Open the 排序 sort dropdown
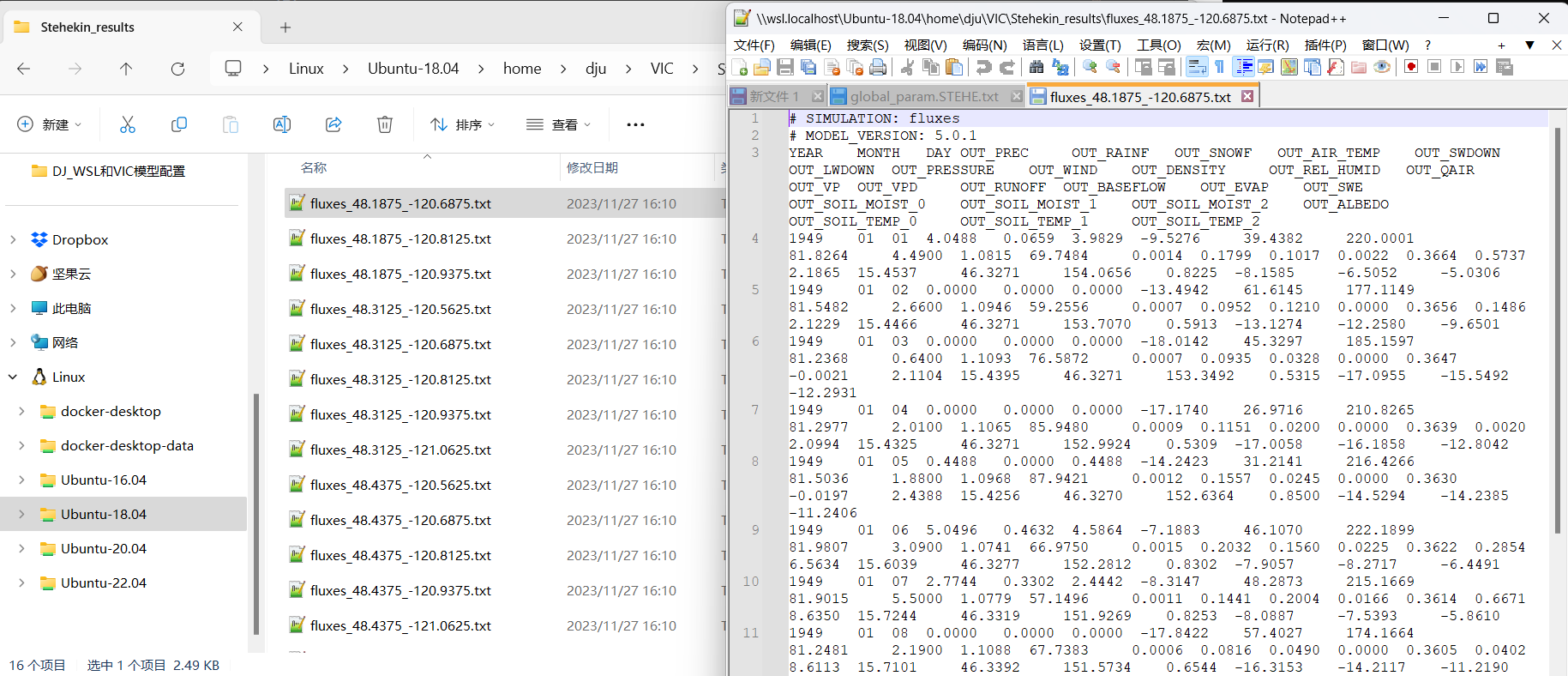This screenshot has height=676, width=1568. 463,124
